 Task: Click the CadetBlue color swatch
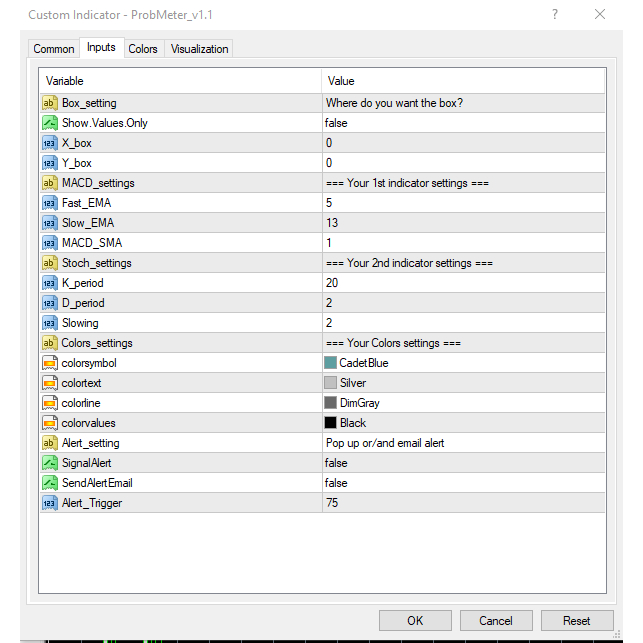[x=331, y=363]
